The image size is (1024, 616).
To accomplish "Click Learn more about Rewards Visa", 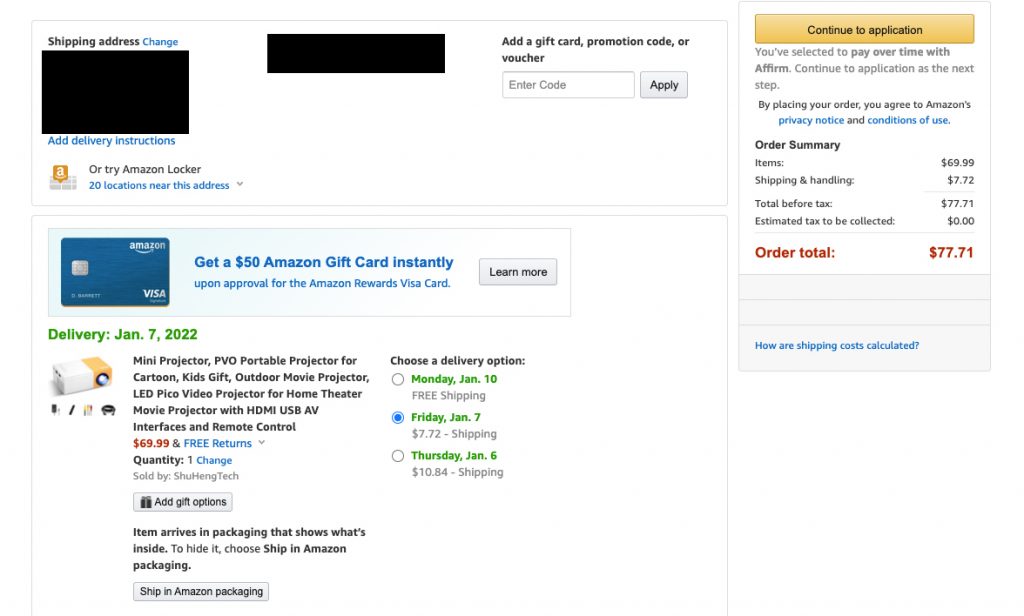I will point(517,272).
